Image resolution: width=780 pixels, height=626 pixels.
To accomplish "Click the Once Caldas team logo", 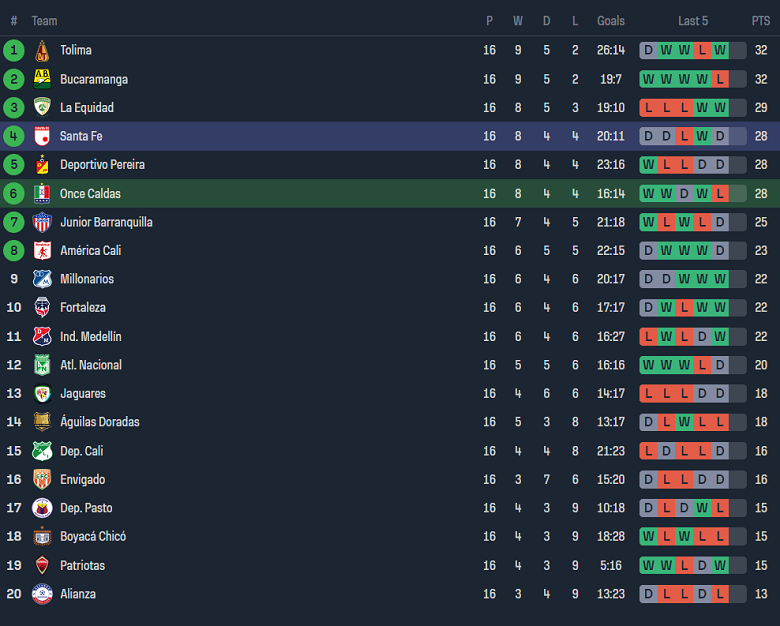I will click(x=42, y=194).
